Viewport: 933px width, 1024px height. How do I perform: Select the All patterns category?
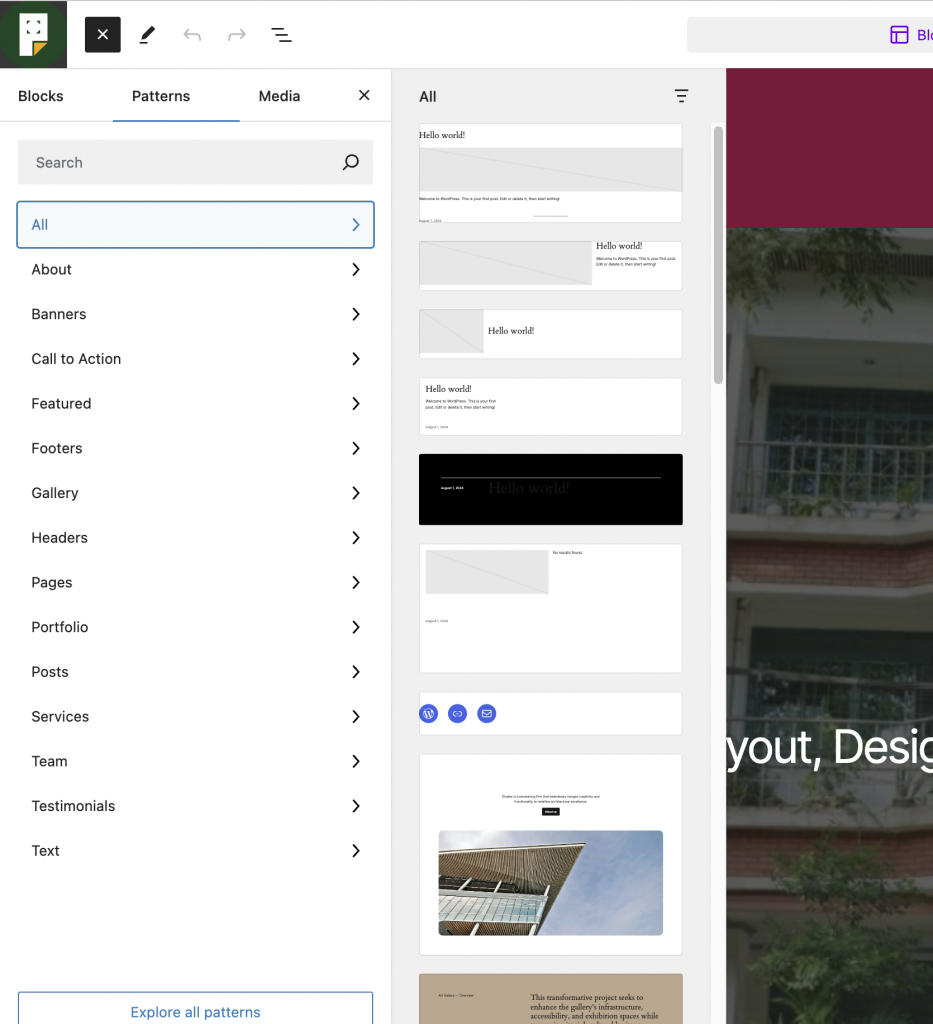pos(195,225)
